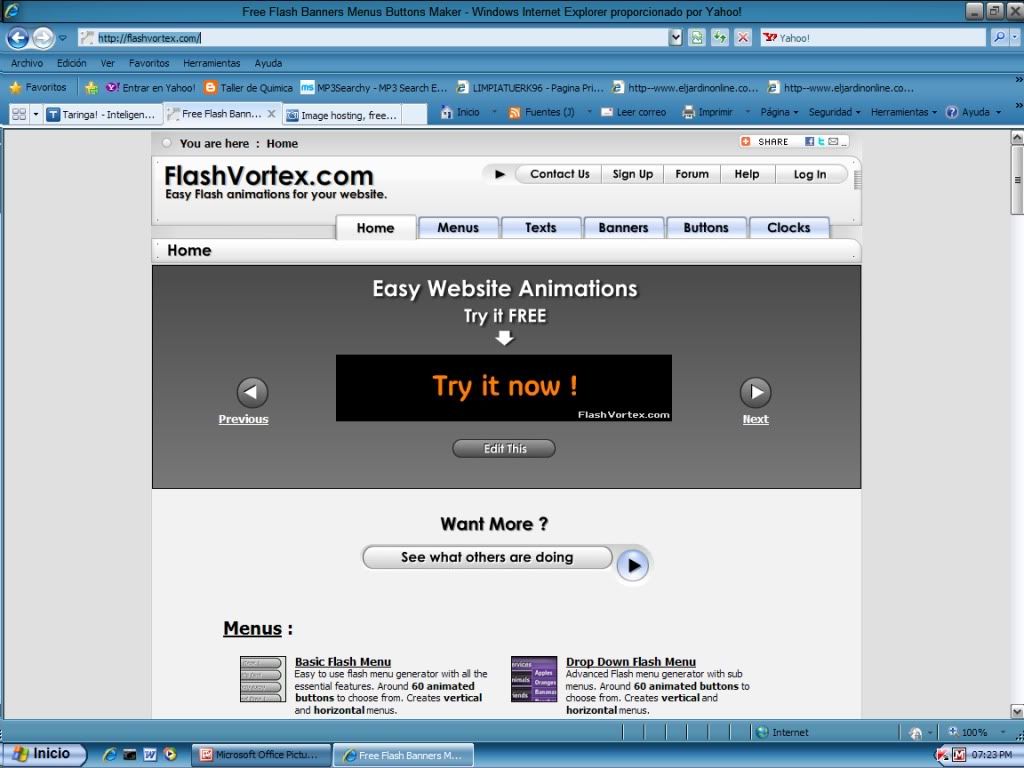
Task: Open the 'Entrar en Yahoo!' favorite
Action: (x=151, y=88)
